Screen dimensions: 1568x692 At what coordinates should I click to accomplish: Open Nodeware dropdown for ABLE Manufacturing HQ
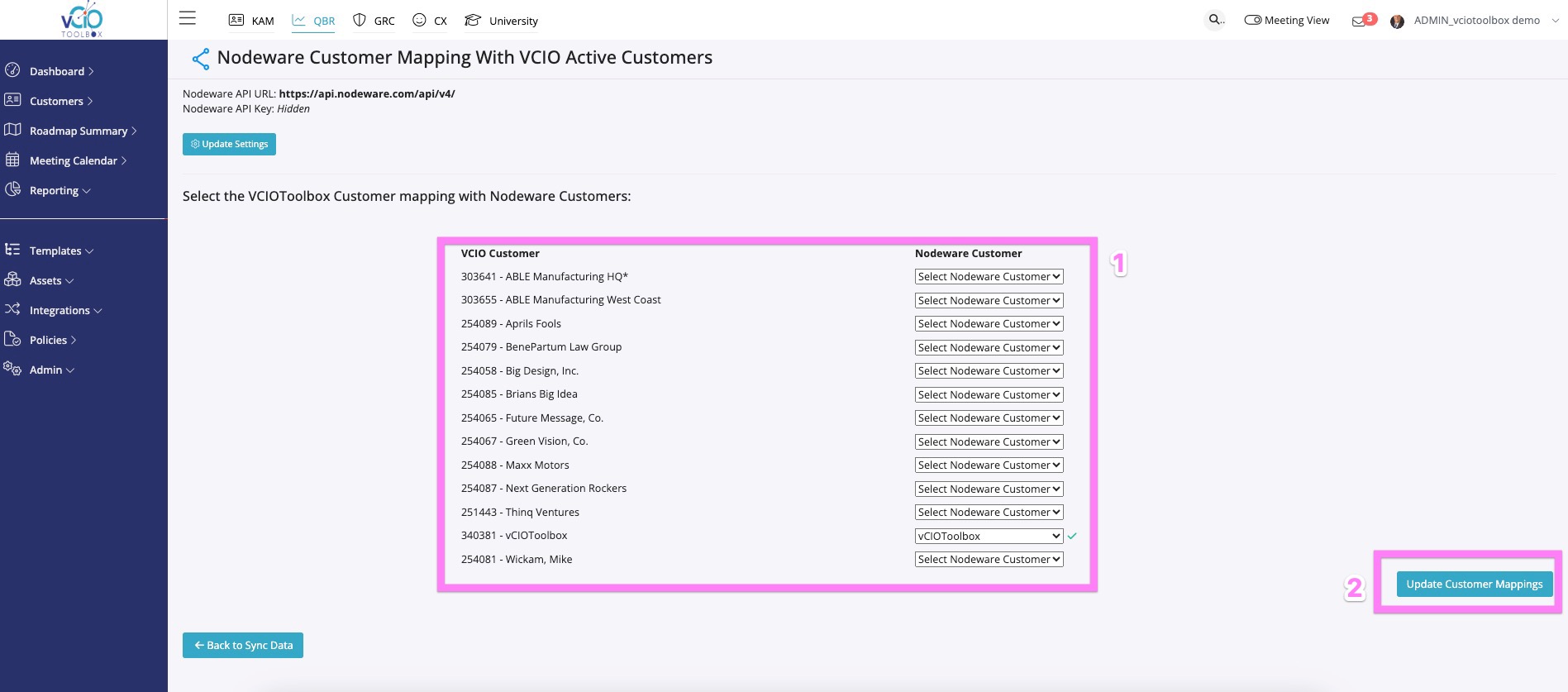pos(989,277)
